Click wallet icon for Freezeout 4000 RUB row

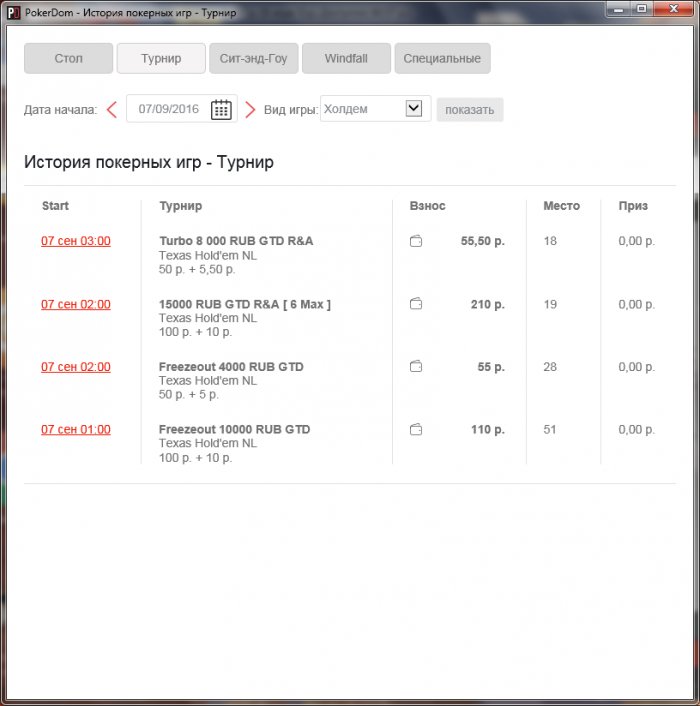pos(416,367)
